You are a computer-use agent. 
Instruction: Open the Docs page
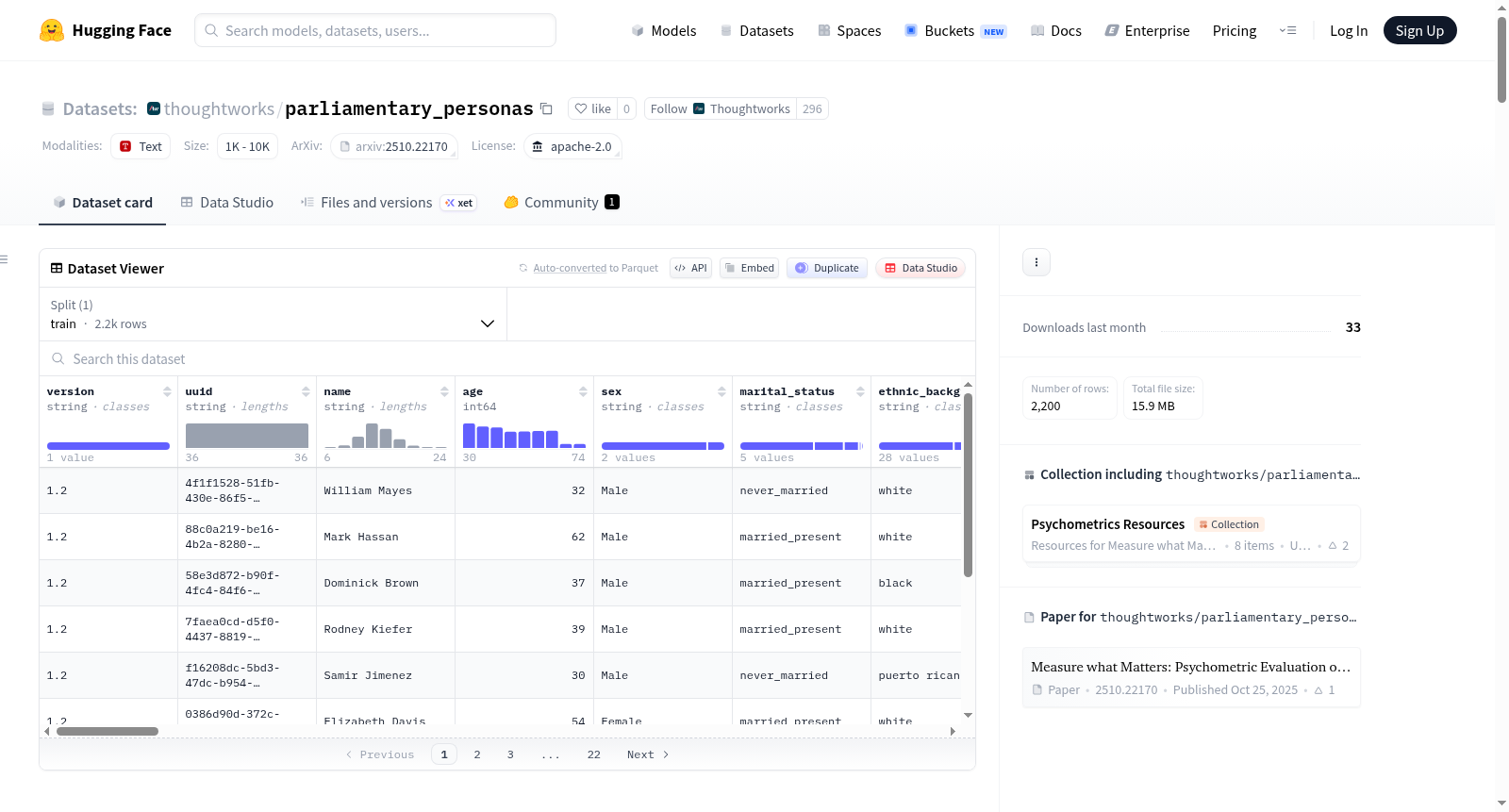(x=1056, y=30)
